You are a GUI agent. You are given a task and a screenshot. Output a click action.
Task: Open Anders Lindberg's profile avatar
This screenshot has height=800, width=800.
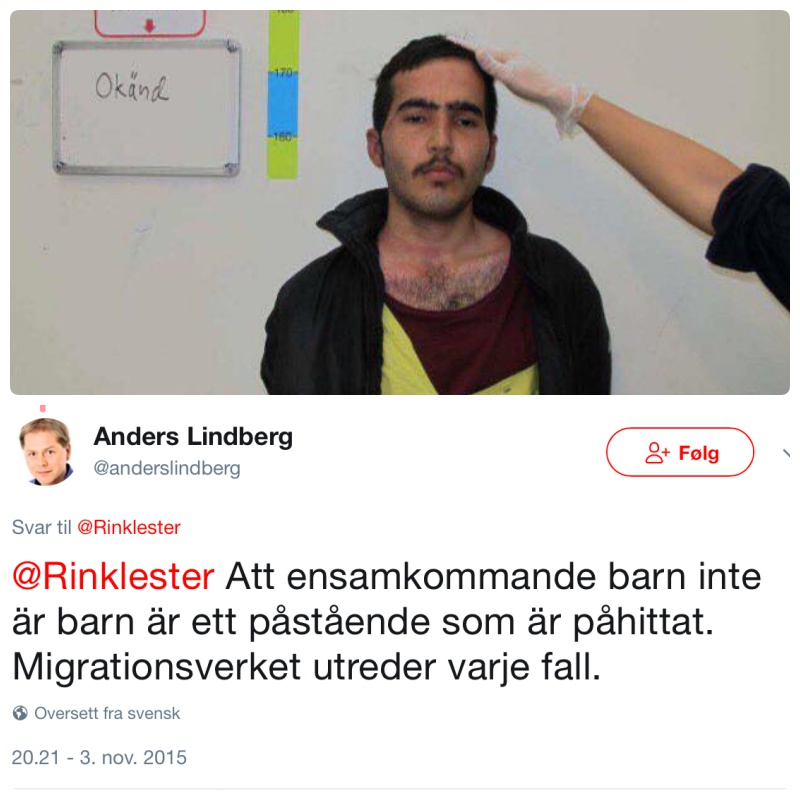pos(45,451)
